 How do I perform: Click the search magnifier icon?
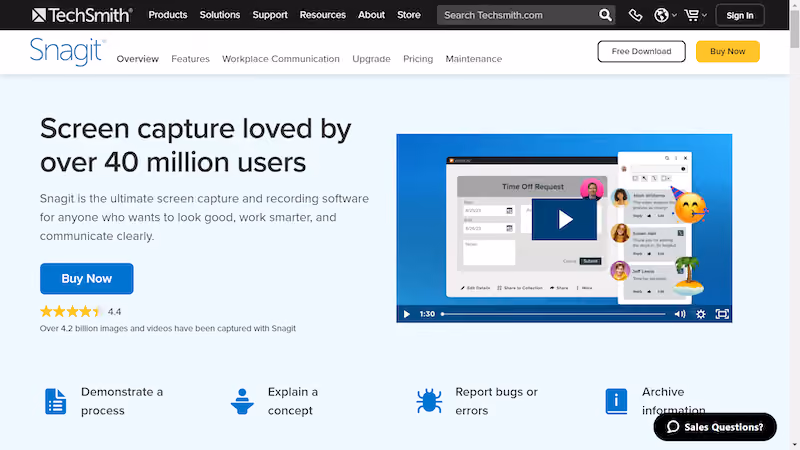click(x=605, y=15)
